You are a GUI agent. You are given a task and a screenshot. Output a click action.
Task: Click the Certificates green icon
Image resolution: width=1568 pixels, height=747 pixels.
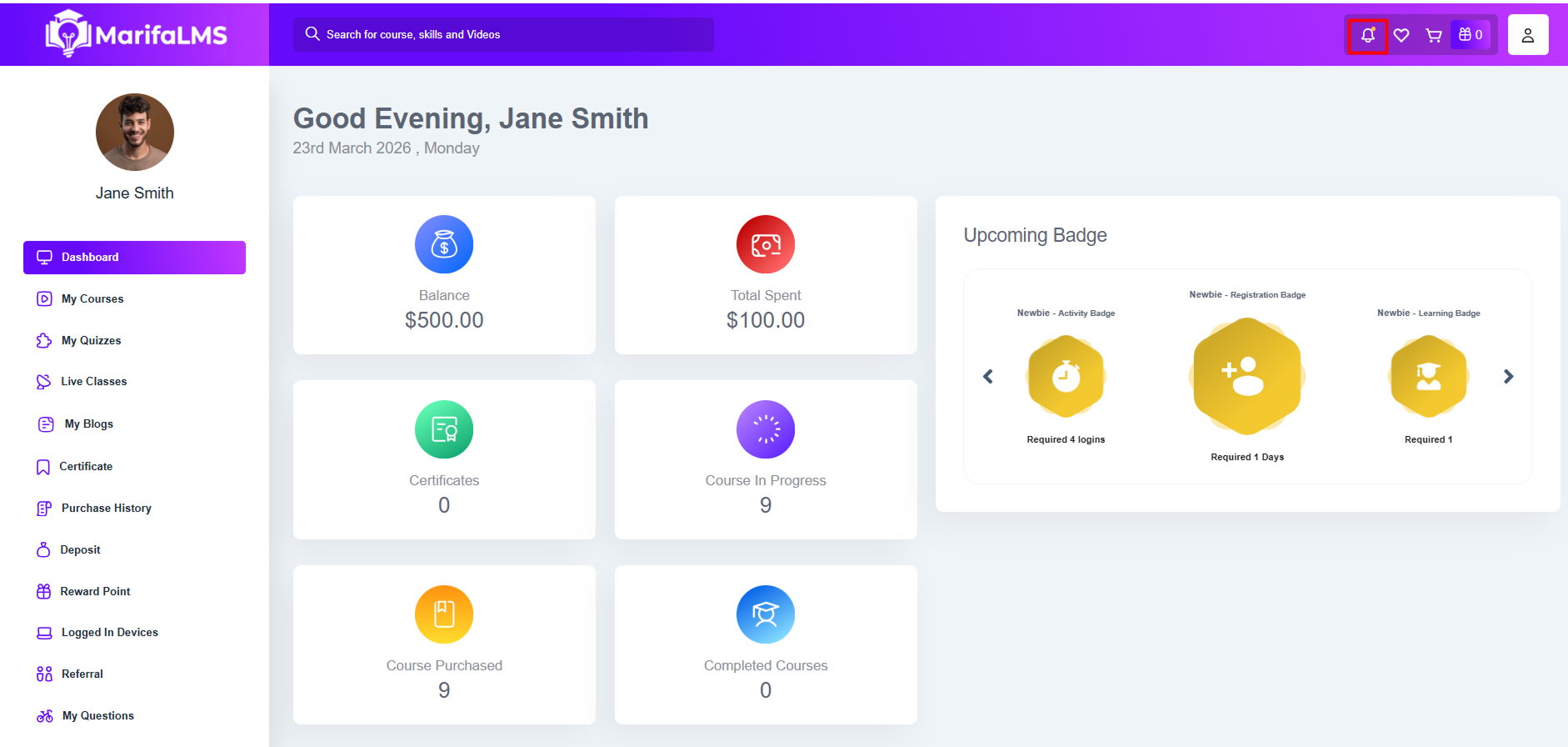tap(444, 429)
